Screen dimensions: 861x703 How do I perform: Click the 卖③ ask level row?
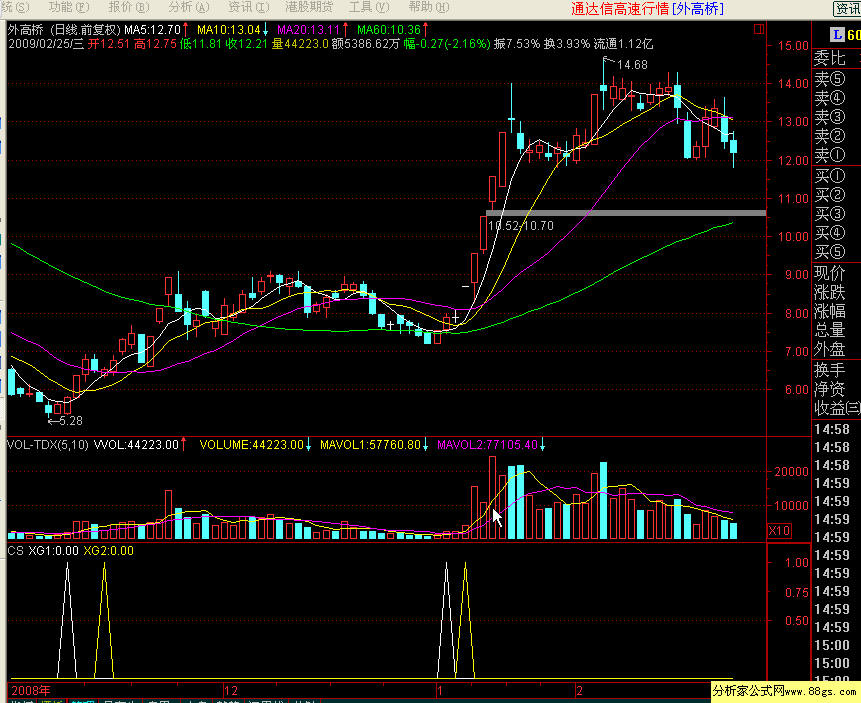tap(836, 117)
